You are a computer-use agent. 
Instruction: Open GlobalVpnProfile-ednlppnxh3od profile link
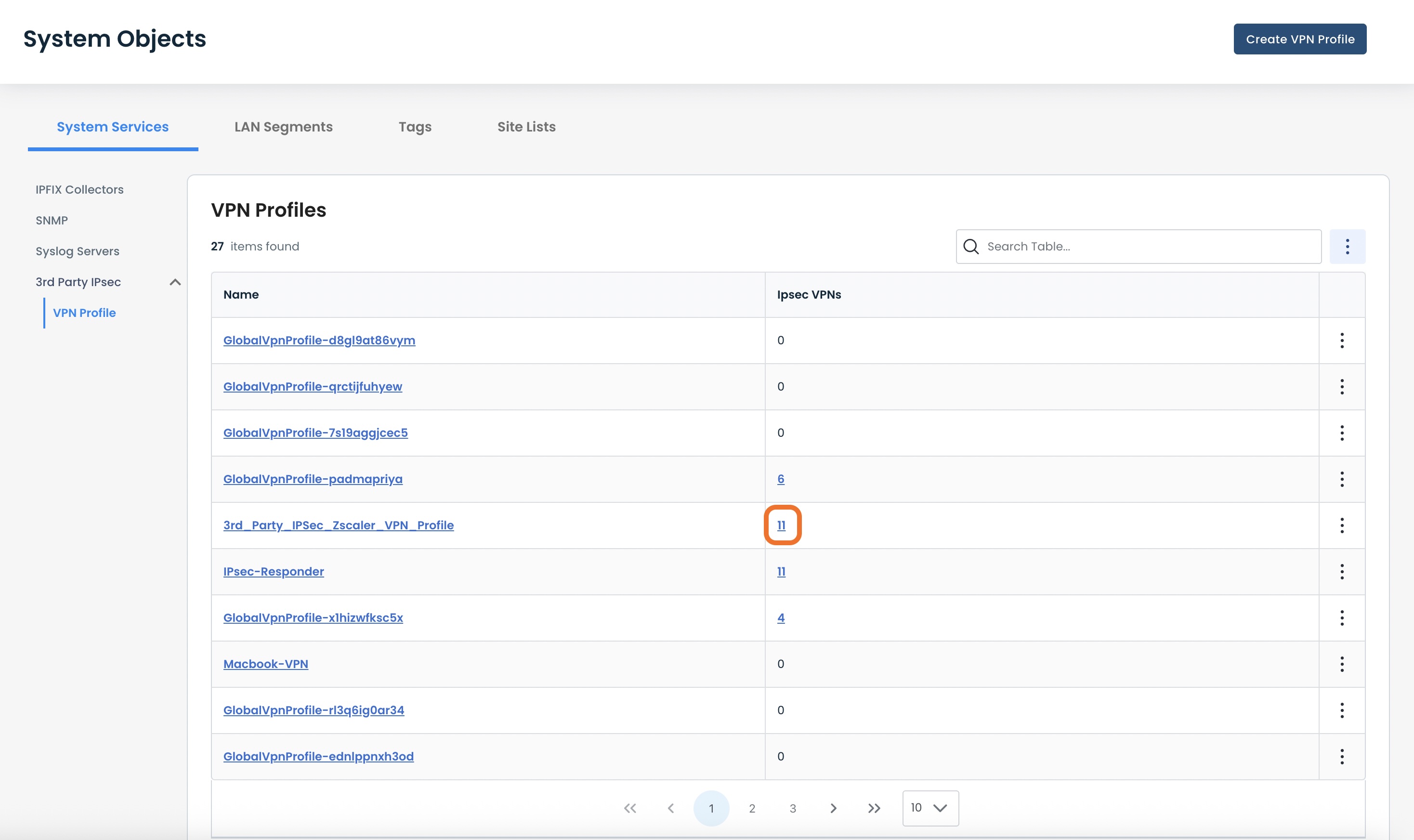318,756
